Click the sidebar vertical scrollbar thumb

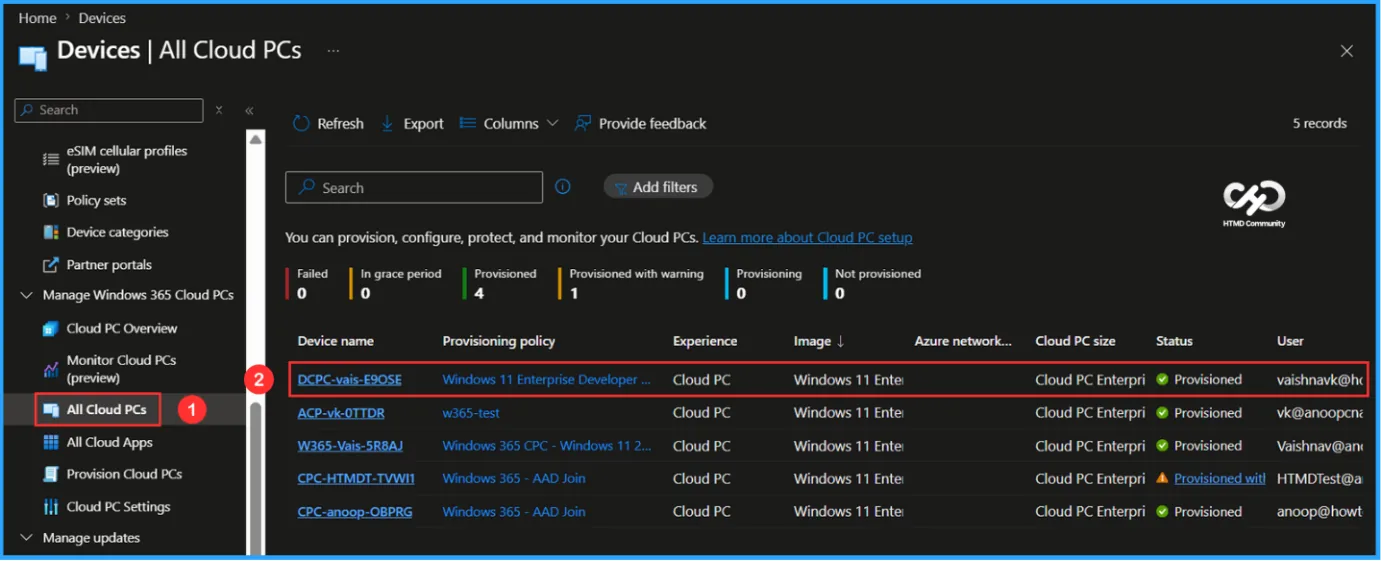256,476
